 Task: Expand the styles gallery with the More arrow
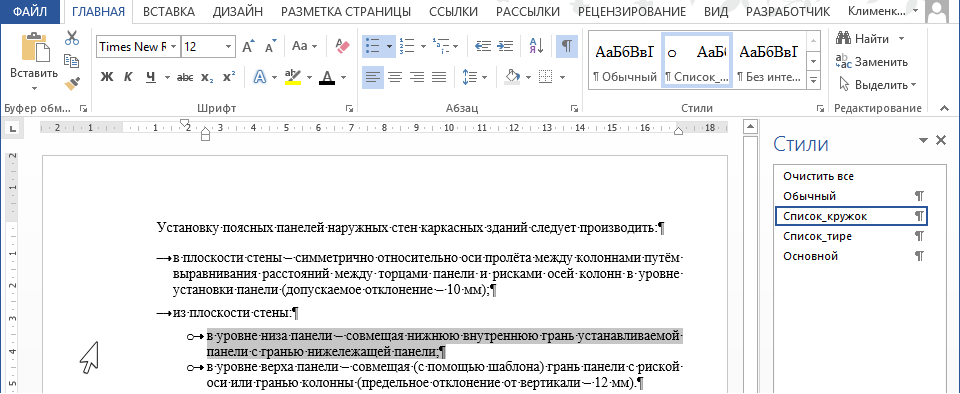(814, 80)
